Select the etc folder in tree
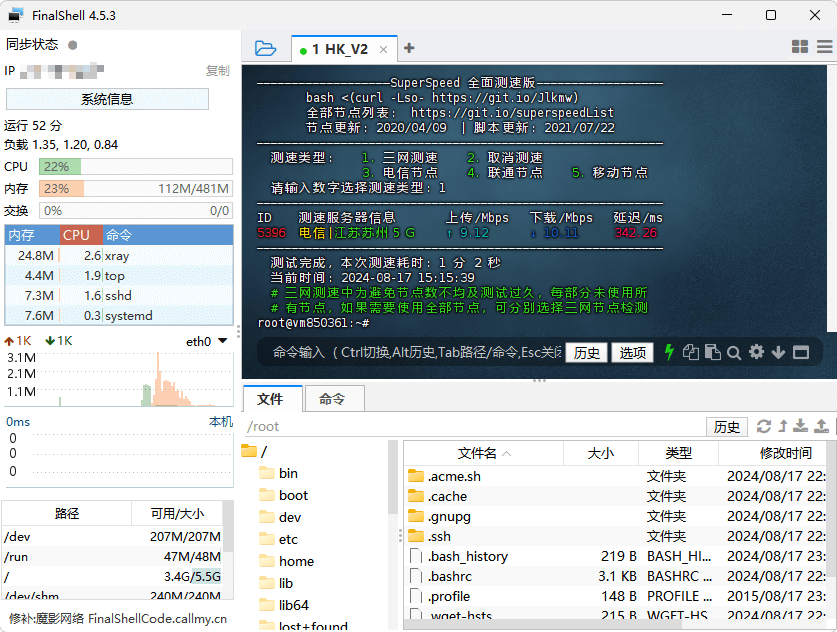The width and height of the screenshot is (837, 632). (288, 539)
